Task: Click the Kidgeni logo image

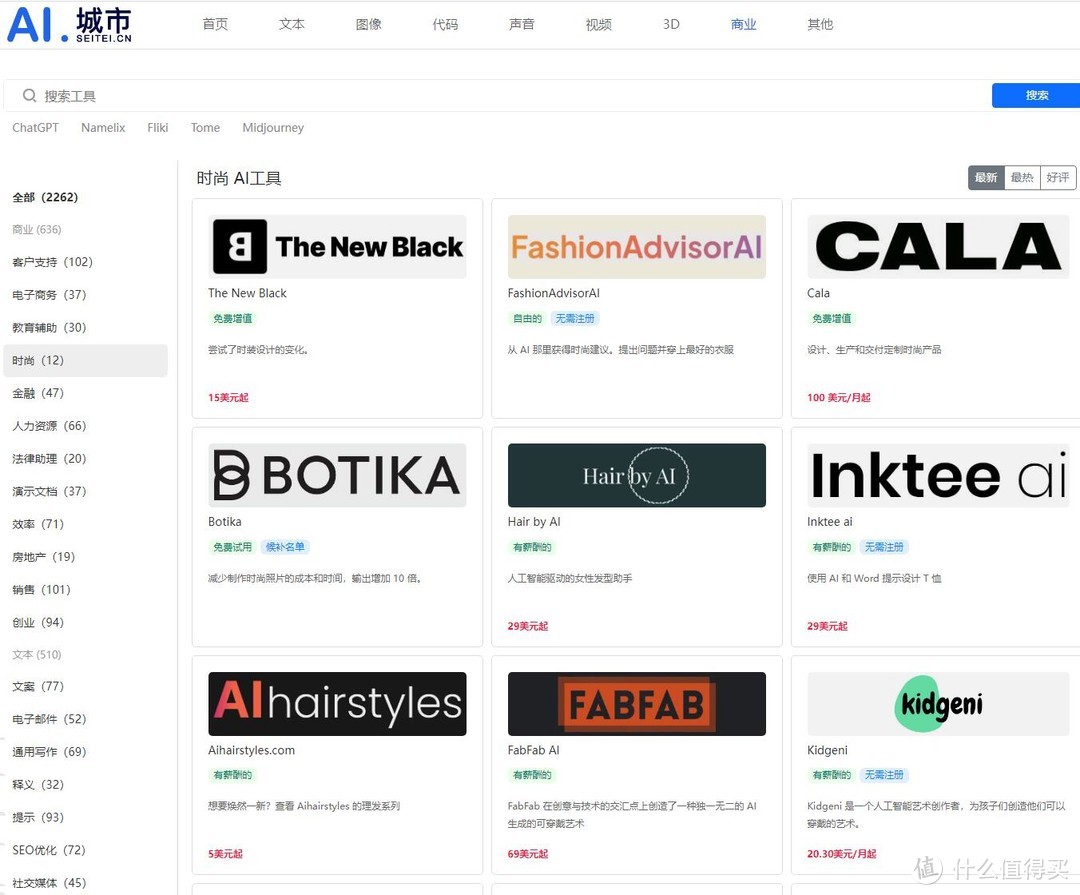Action: click(937, 704)
